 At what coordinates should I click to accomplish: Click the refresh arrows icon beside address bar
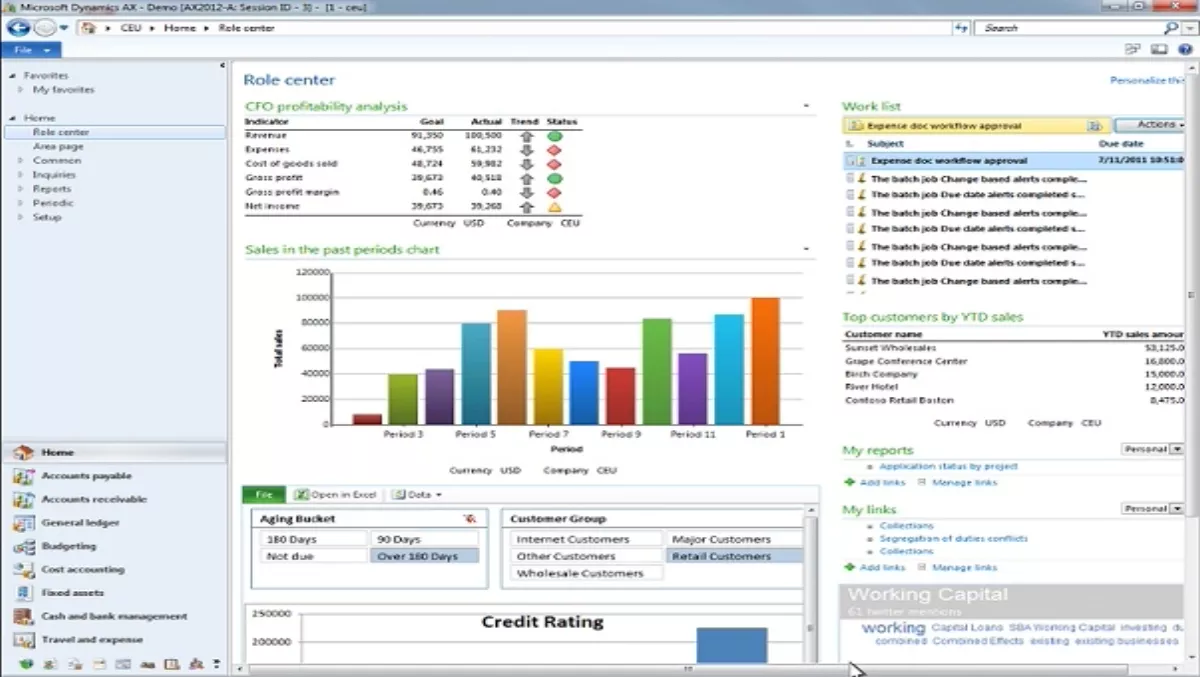tap(960, 28)
